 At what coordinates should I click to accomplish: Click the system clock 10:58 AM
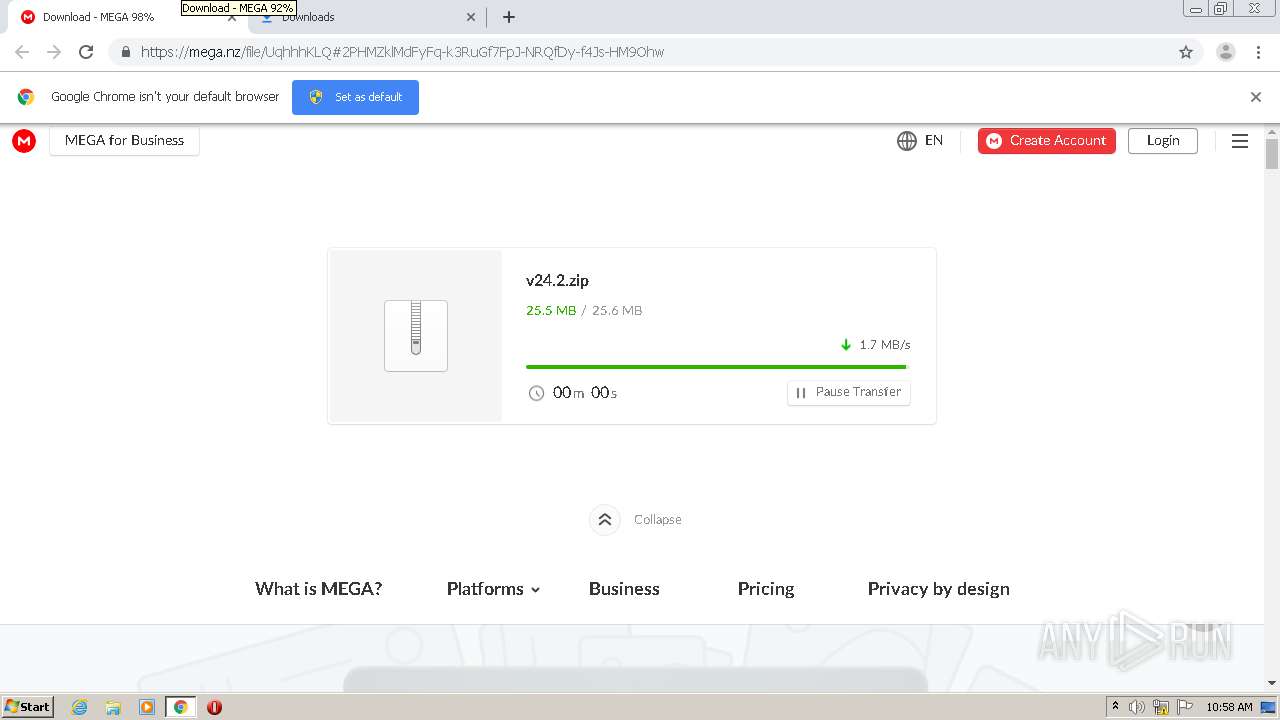pos(1229,707)
